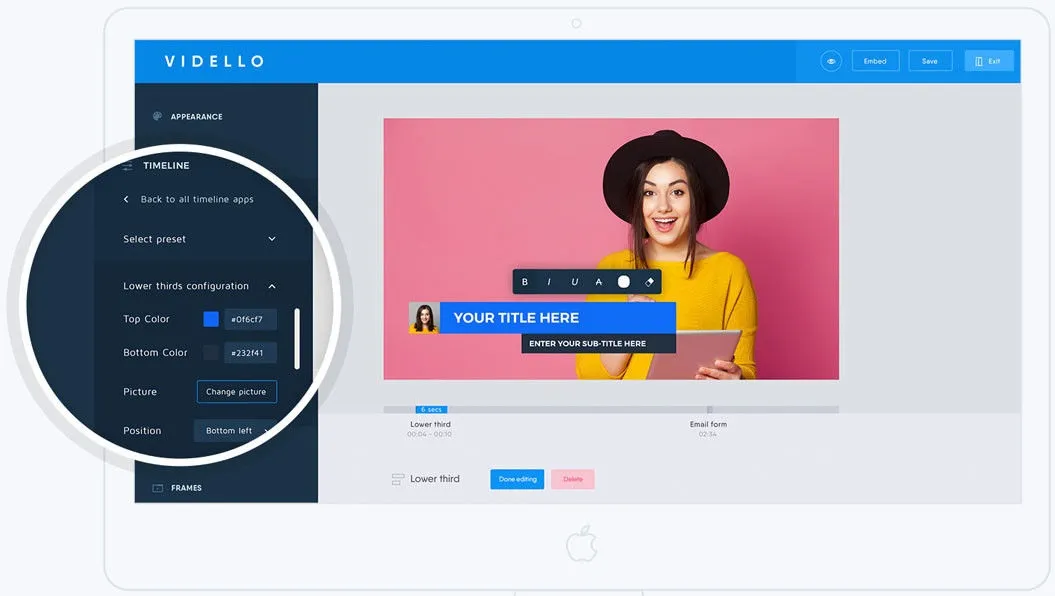The width and height of the screenshot is (1055, 596).
Task: Click the Frames section icon
Action: (x=157, y=488)
